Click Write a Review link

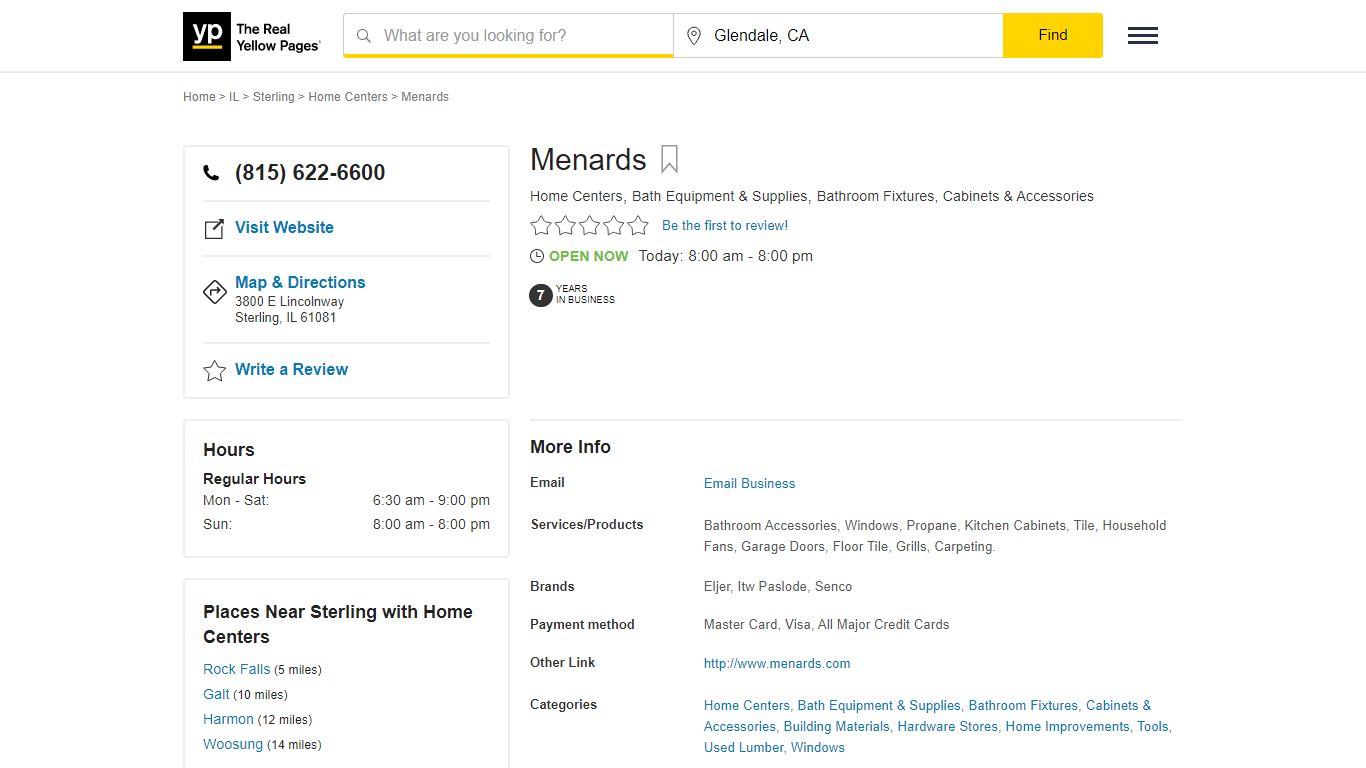(291, 369)
